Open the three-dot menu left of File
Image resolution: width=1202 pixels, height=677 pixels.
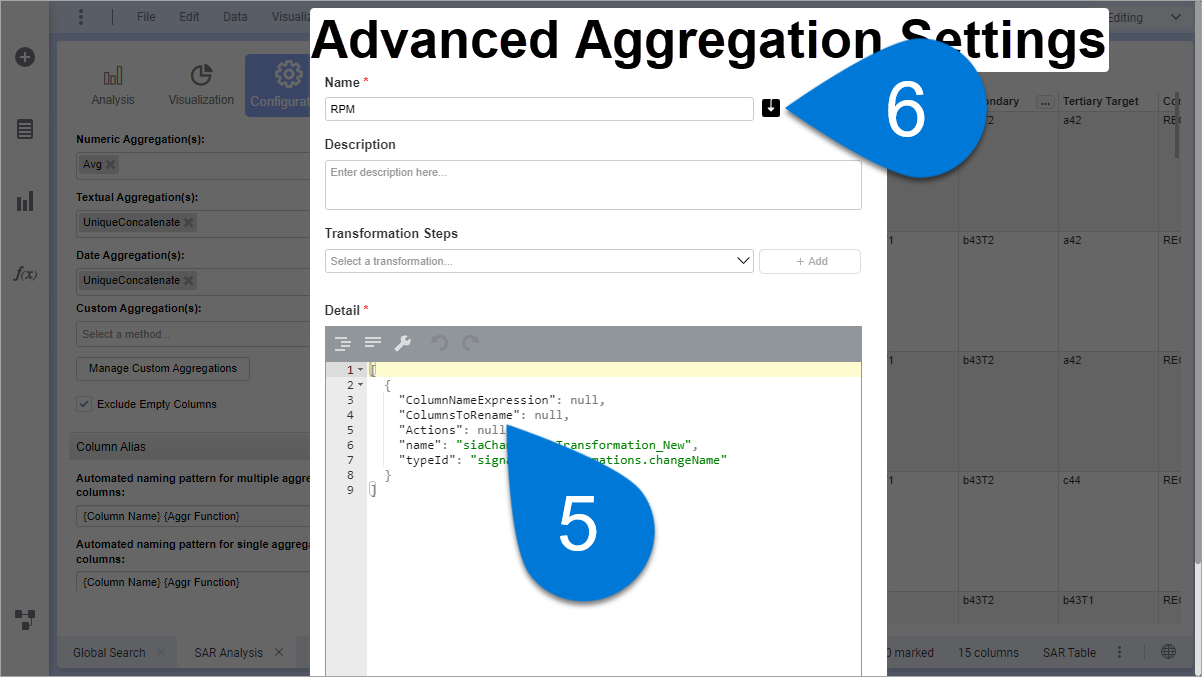click(x=81, y=17)
